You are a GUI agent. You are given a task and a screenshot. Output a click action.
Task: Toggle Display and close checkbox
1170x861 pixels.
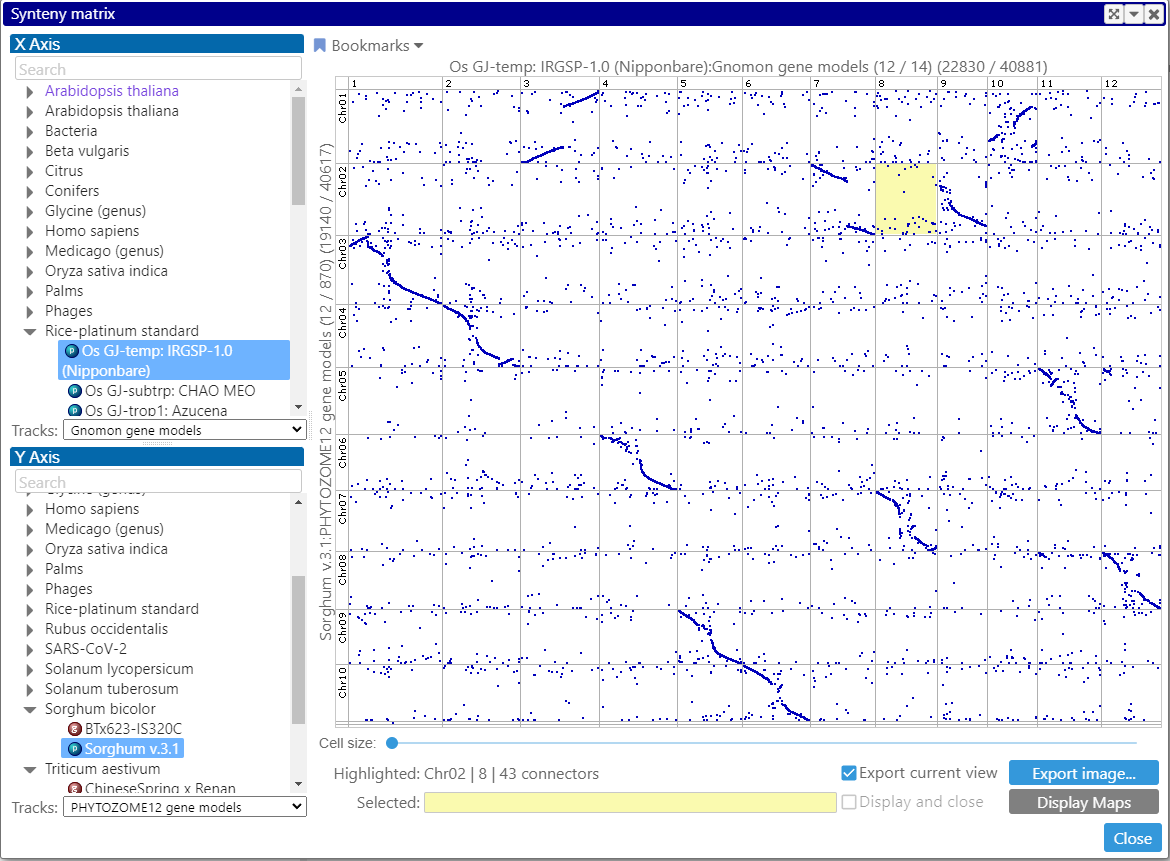848,802
